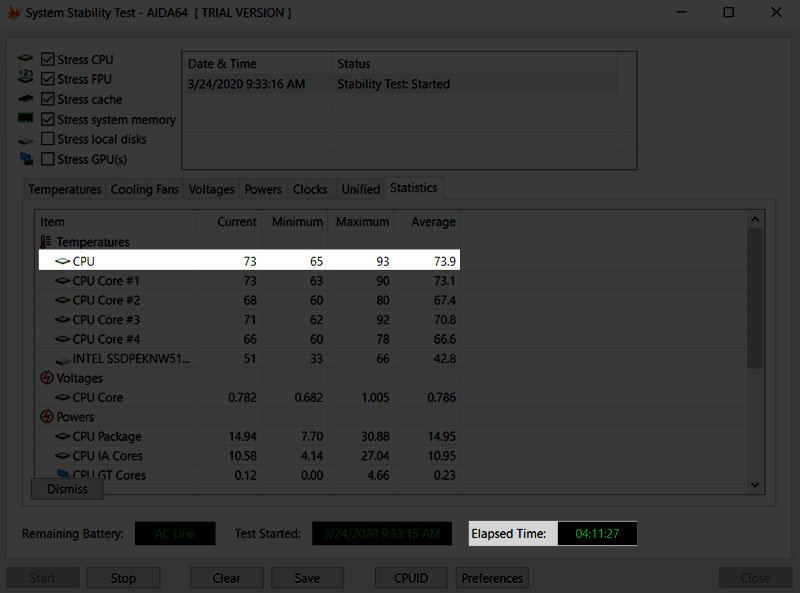Click the chip icon of CPU Core #2
The image size is (800, 593).
62,300
